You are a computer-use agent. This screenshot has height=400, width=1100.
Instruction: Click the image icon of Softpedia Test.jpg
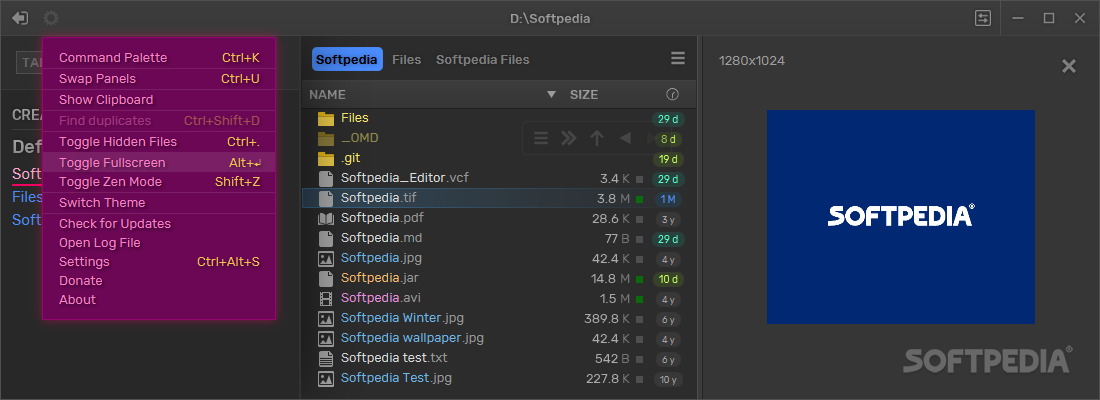[x=326, y=379]
